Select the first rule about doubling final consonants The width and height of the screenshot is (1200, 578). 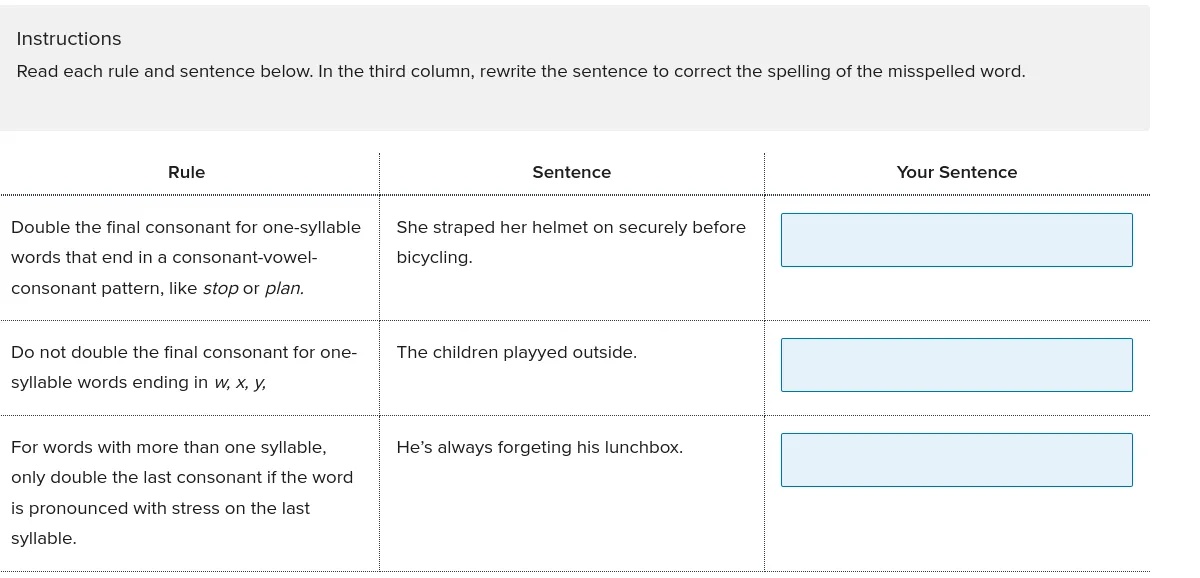coord(186,257)
